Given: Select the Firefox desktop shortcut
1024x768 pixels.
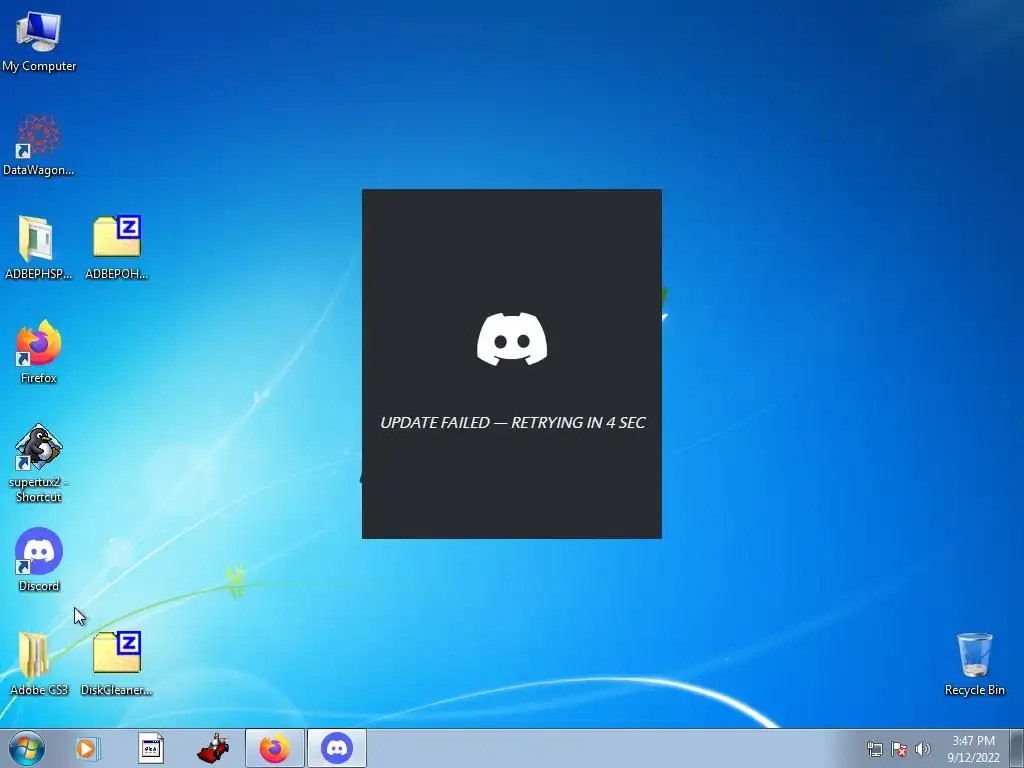Looking at the screenshot, I should point(39,351).
